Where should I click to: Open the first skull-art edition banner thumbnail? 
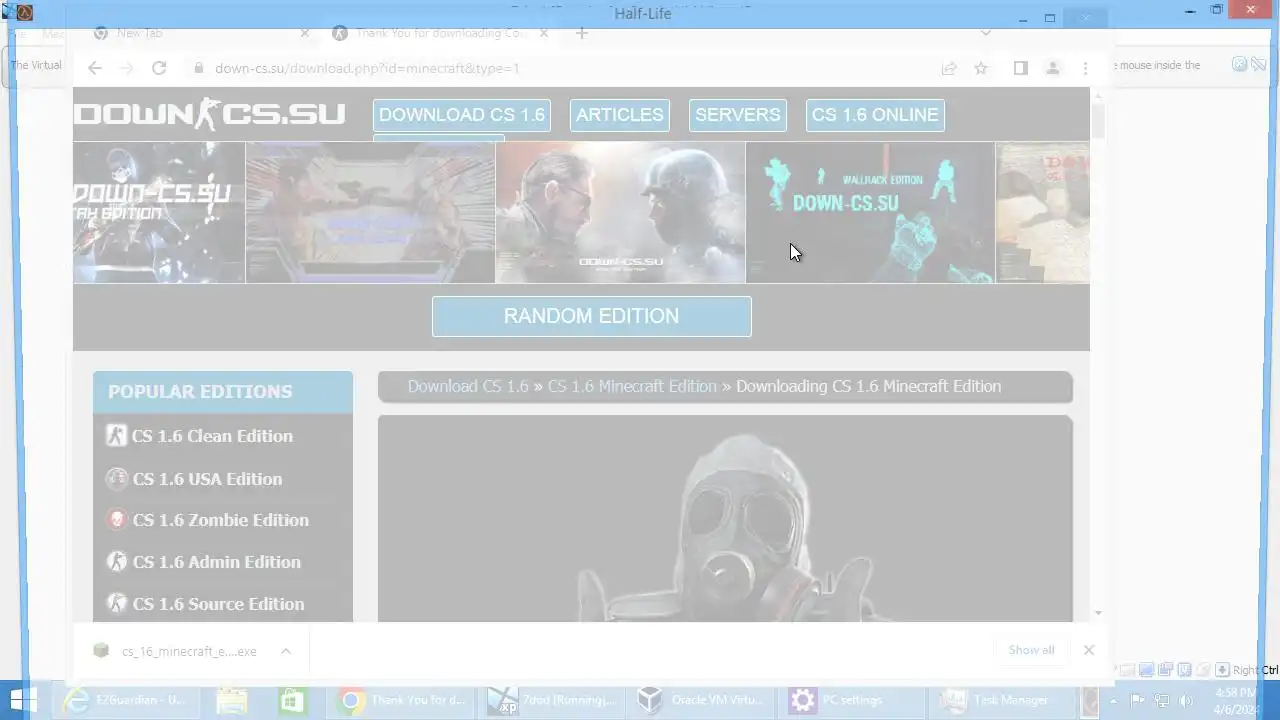coord(158,212)
